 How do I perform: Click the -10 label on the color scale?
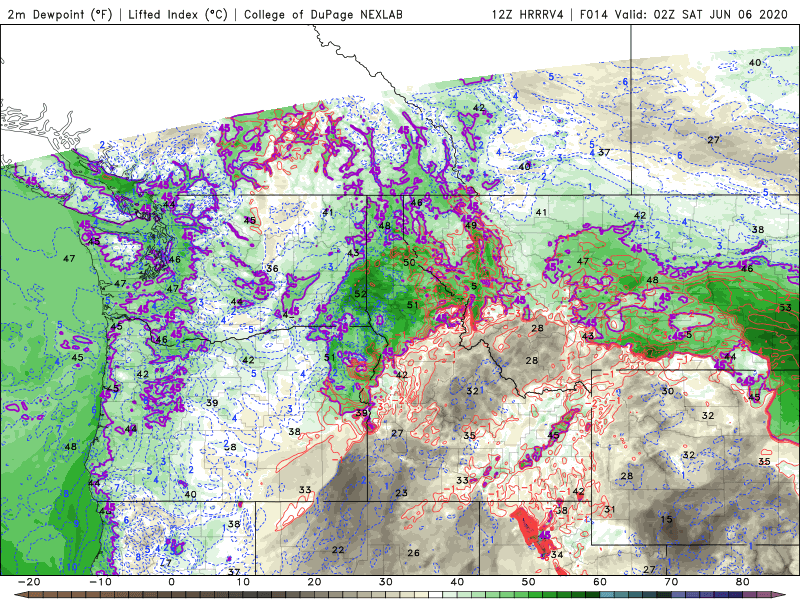(x=100, y=582)
